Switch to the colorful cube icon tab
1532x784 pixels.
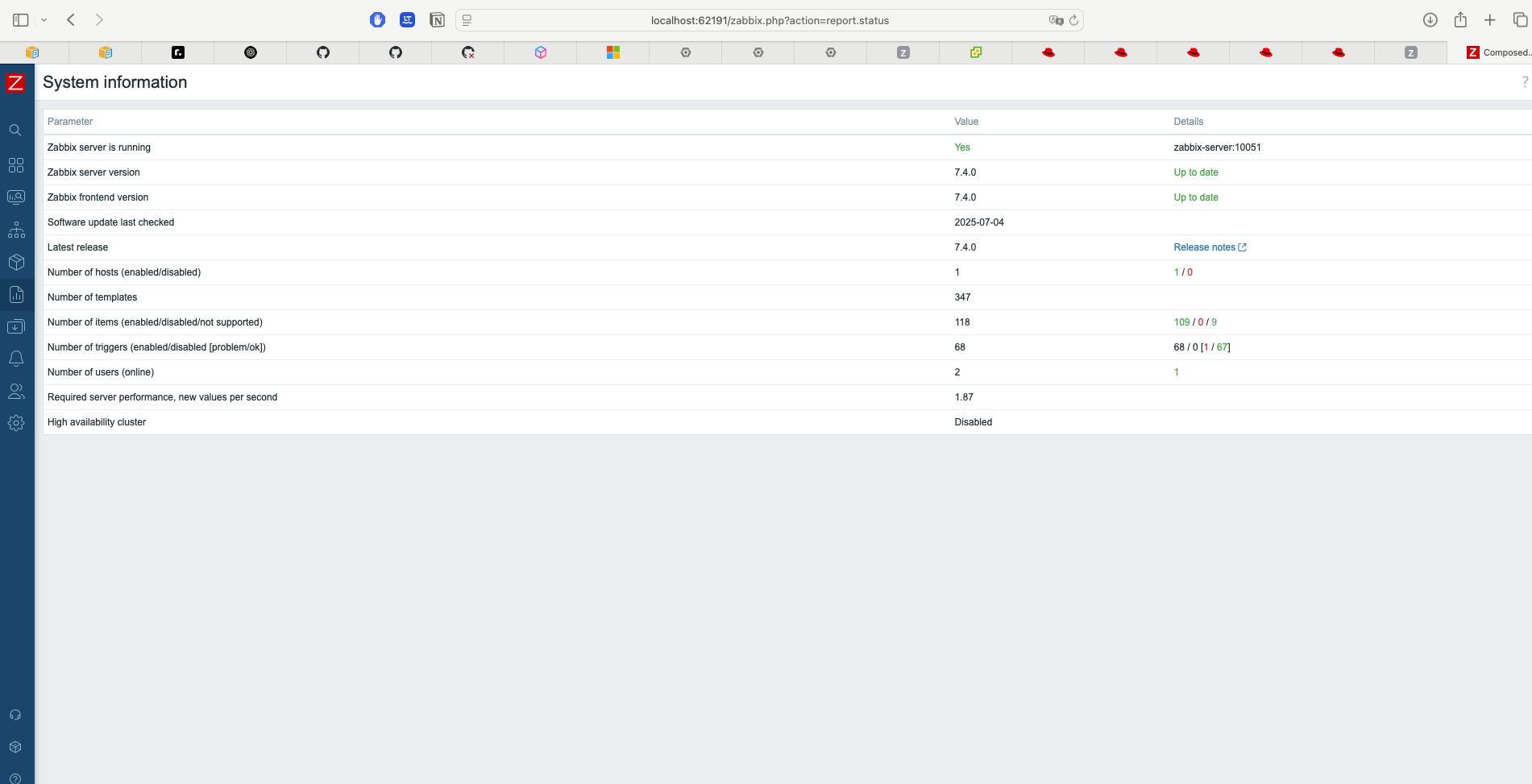click(x=541, y=52)
